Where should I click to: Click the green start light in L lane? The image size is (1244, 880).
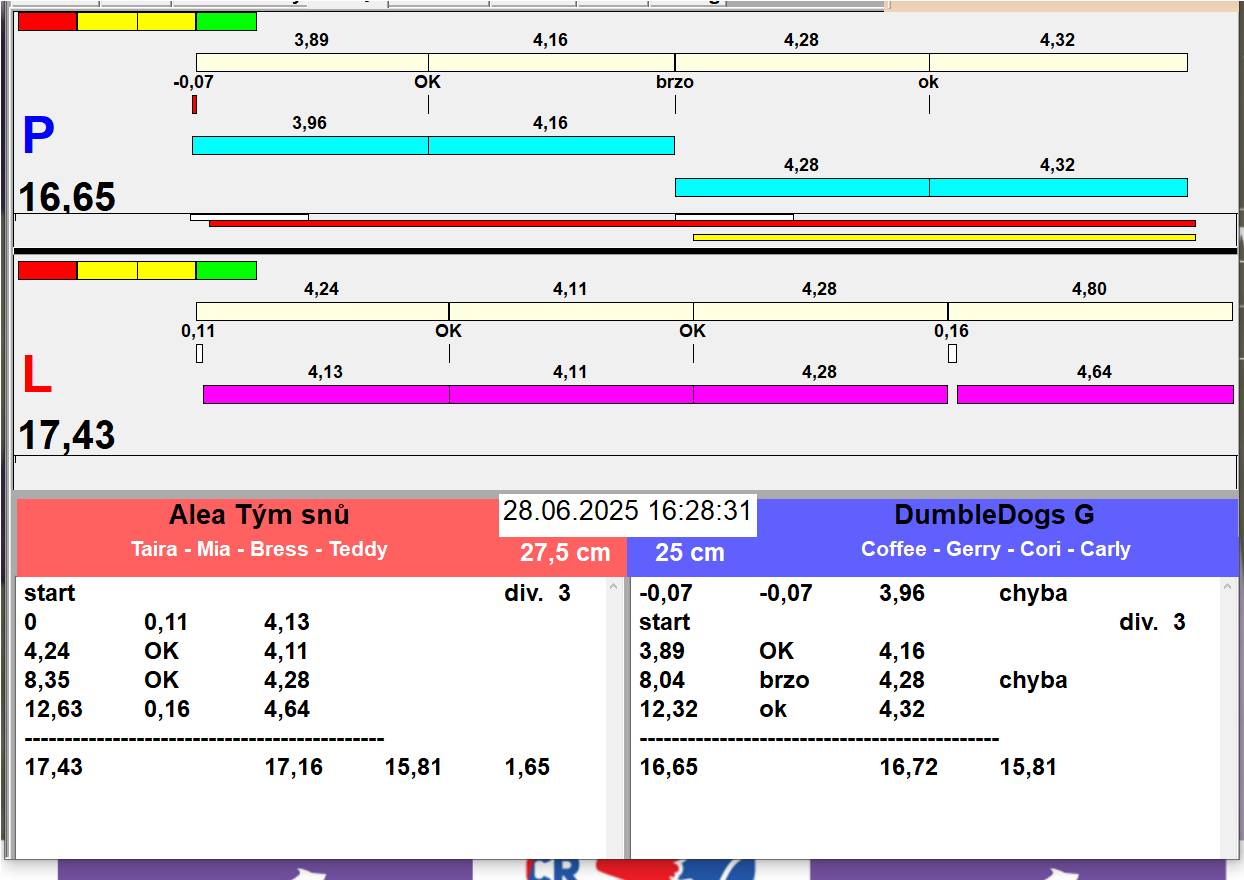point(226,270)
